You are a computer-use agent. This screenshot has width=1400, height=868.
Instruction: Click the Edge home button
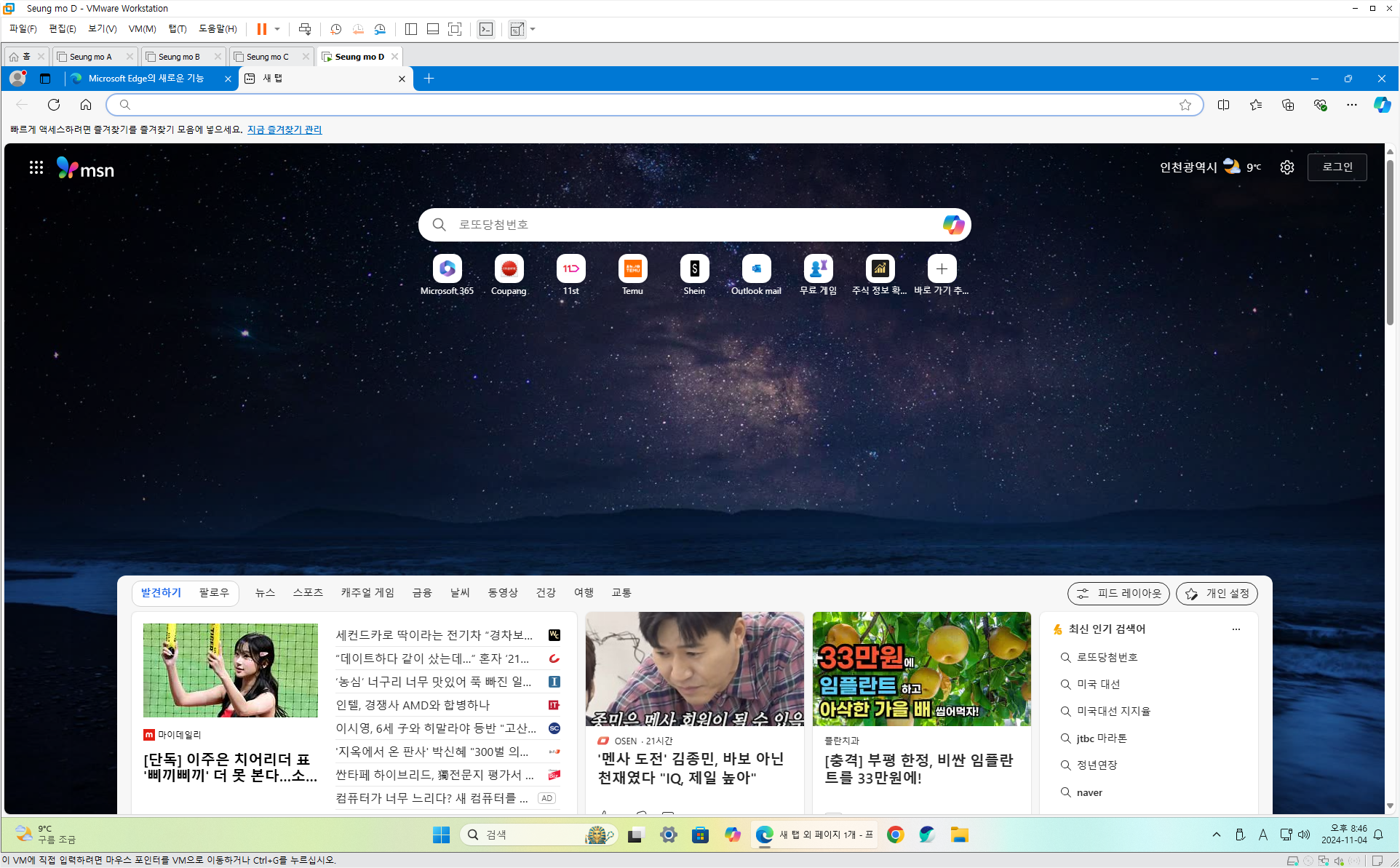point(86,105)
